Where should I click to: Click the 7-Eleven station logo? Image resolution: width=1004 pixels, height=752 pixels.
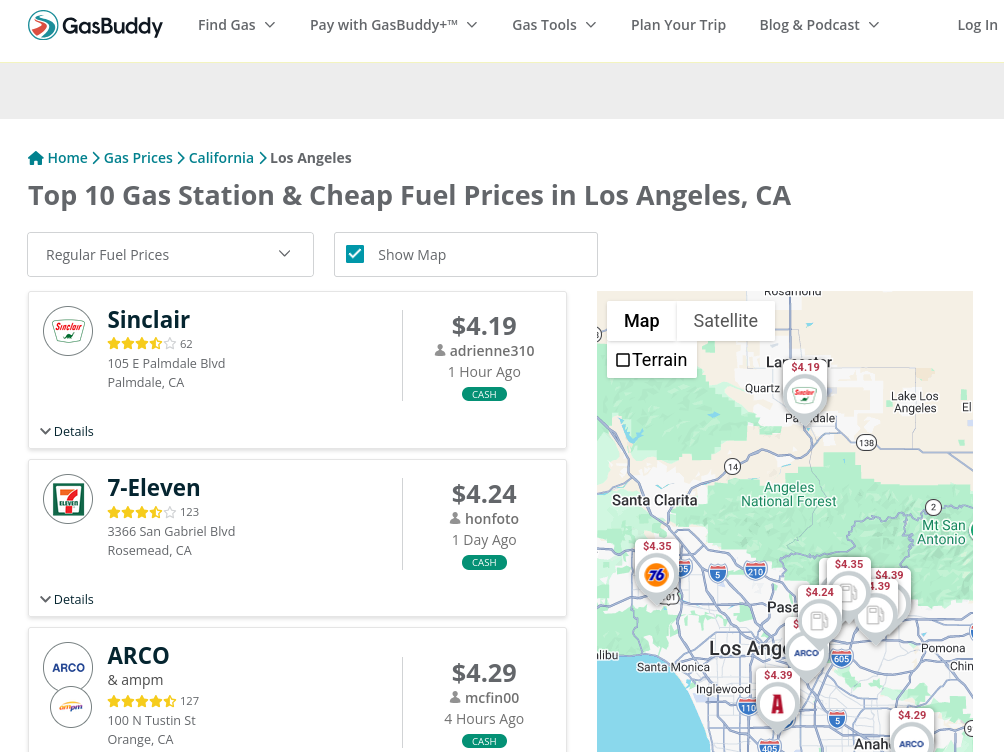coord(68,499)
